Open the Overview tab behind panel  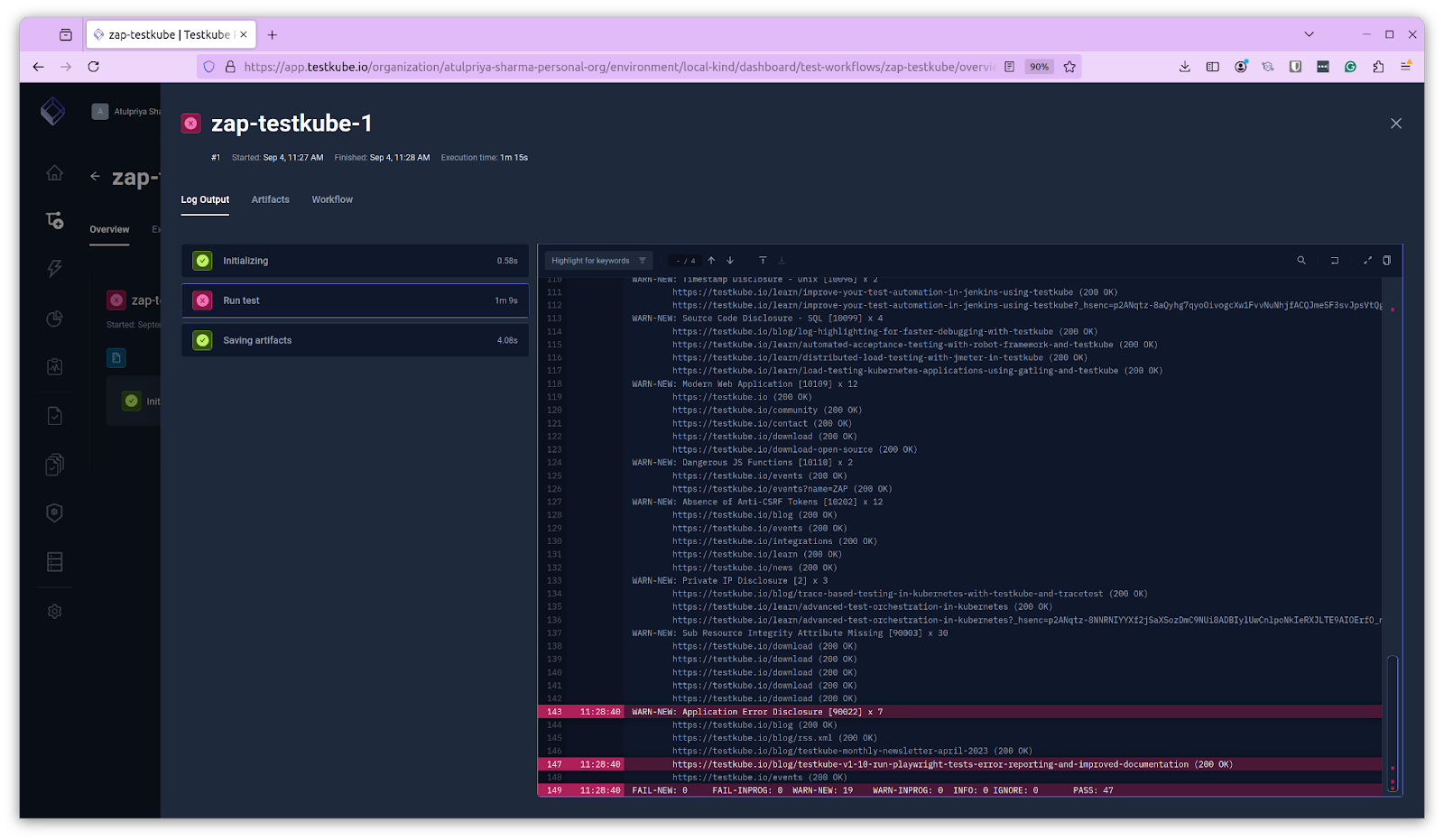[109, 229]
